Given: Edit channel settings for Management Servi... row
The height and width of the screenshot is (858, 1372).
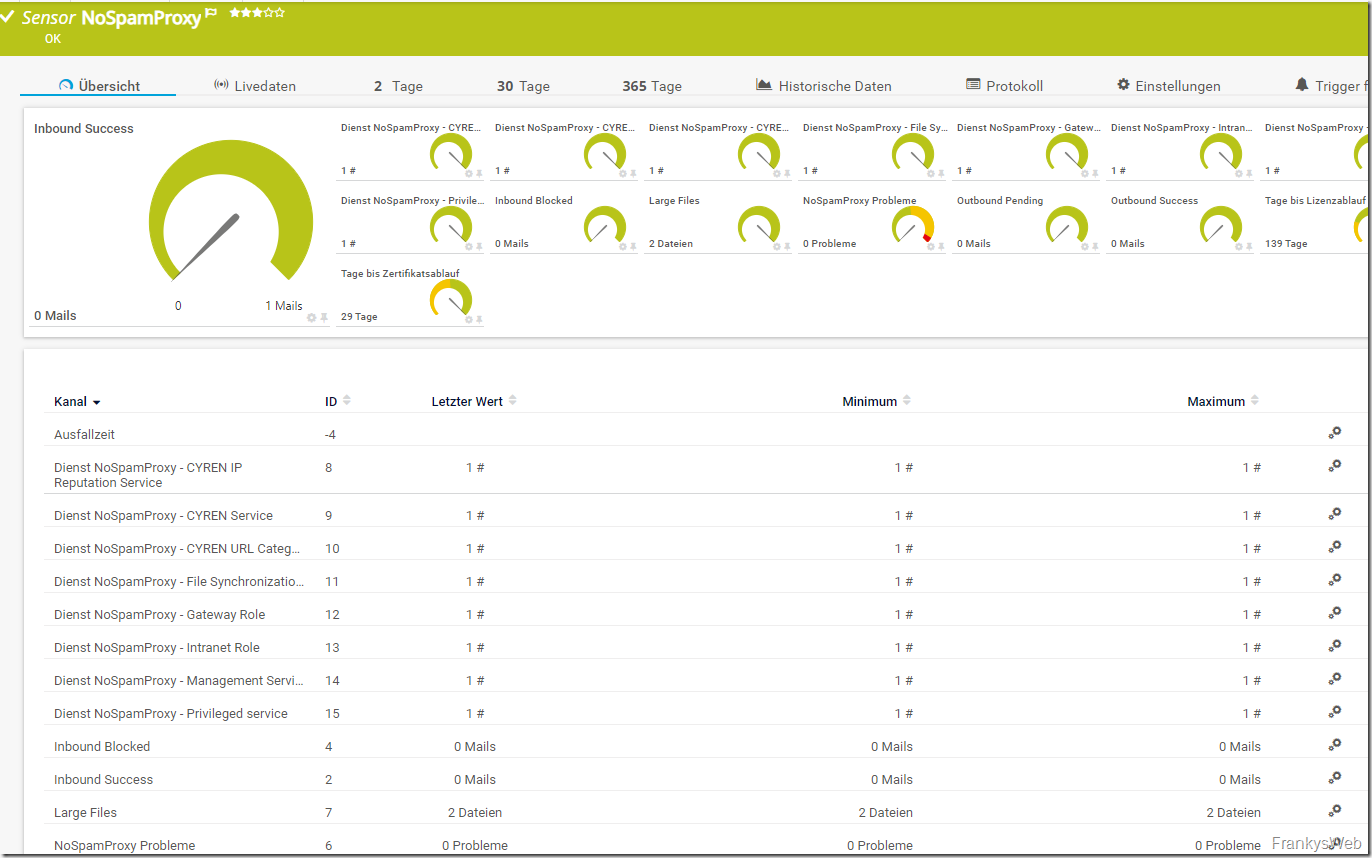Looking at the screenshot, I should point(1334,678).
